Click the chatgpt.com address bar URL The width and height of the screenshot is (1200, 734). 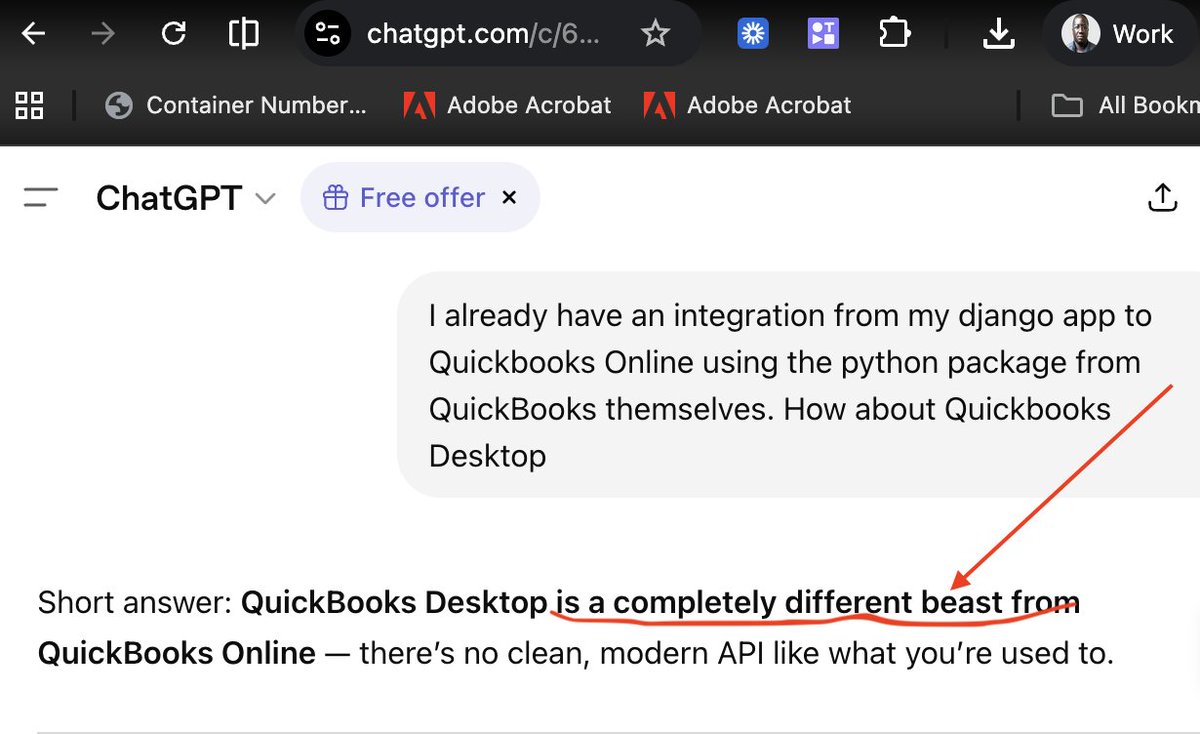point(484,34)
